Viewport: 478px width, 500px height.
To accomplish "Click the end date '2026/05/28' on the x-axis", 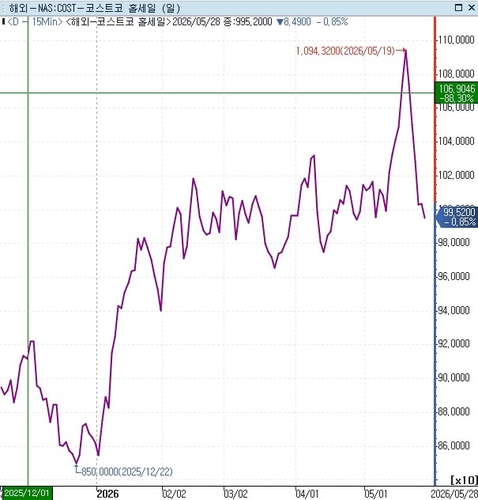I will pyautogui.click(x=454, y=494).
